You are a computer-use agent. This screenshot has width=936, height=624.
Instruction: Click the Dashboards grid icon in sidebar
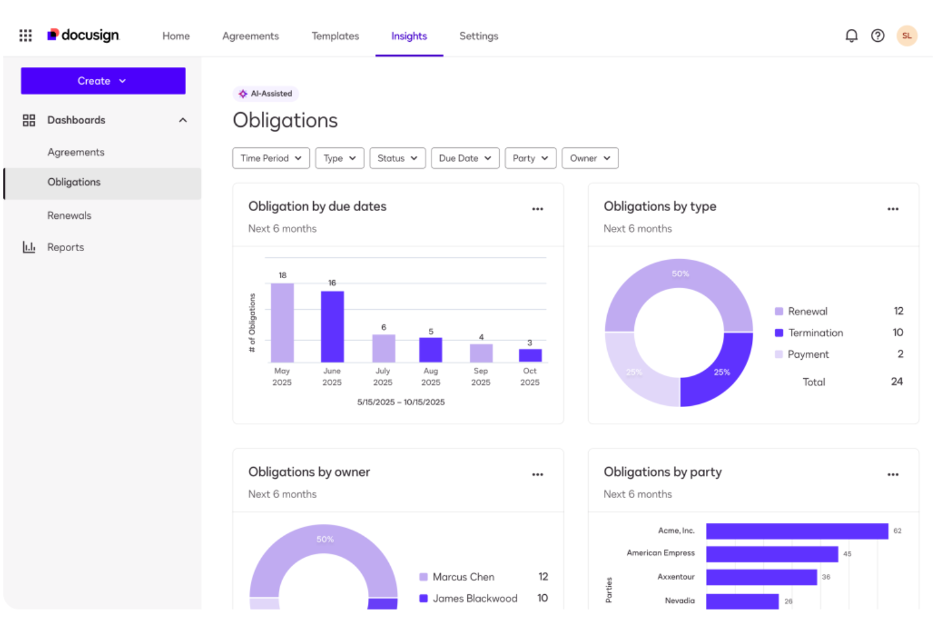point(28,120)
